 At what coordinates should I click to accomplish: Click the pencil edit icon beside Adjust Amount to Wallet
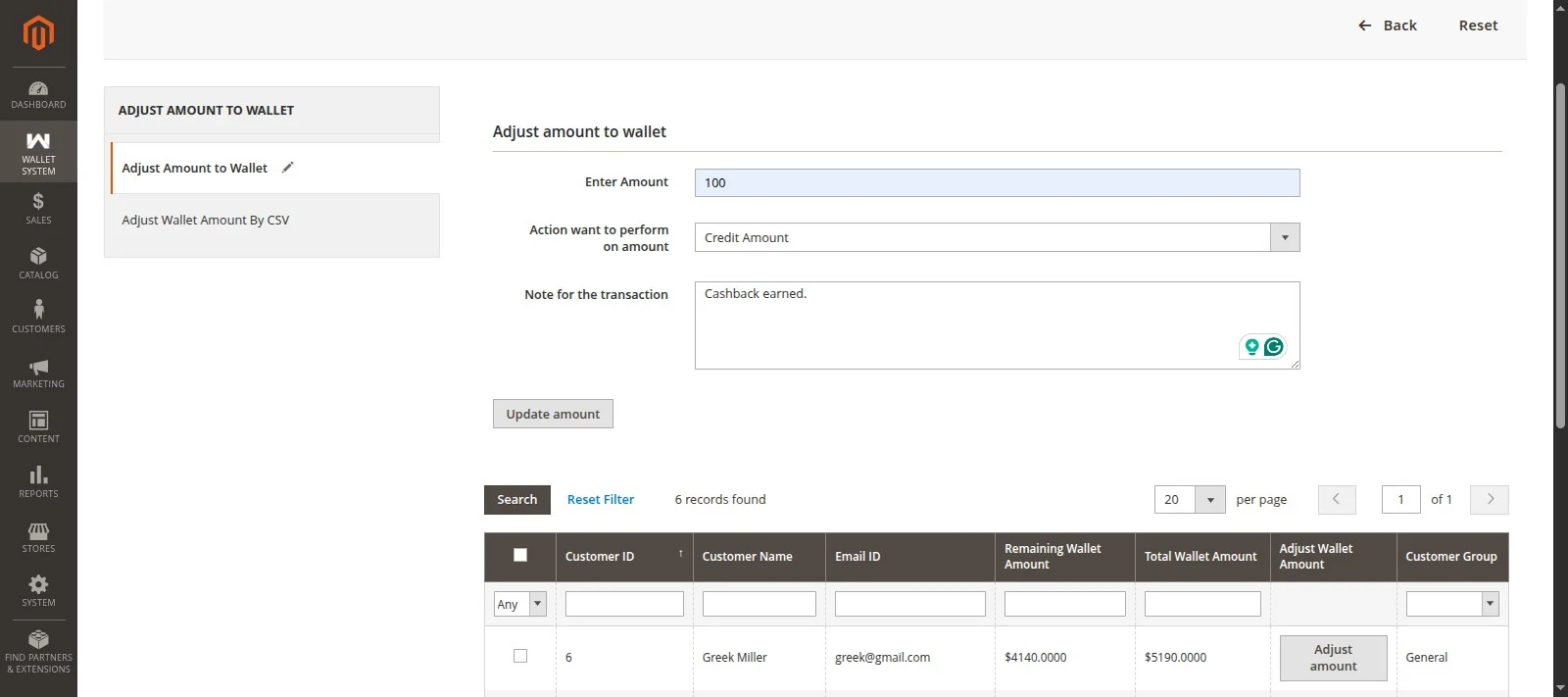[x=287, y=168]
